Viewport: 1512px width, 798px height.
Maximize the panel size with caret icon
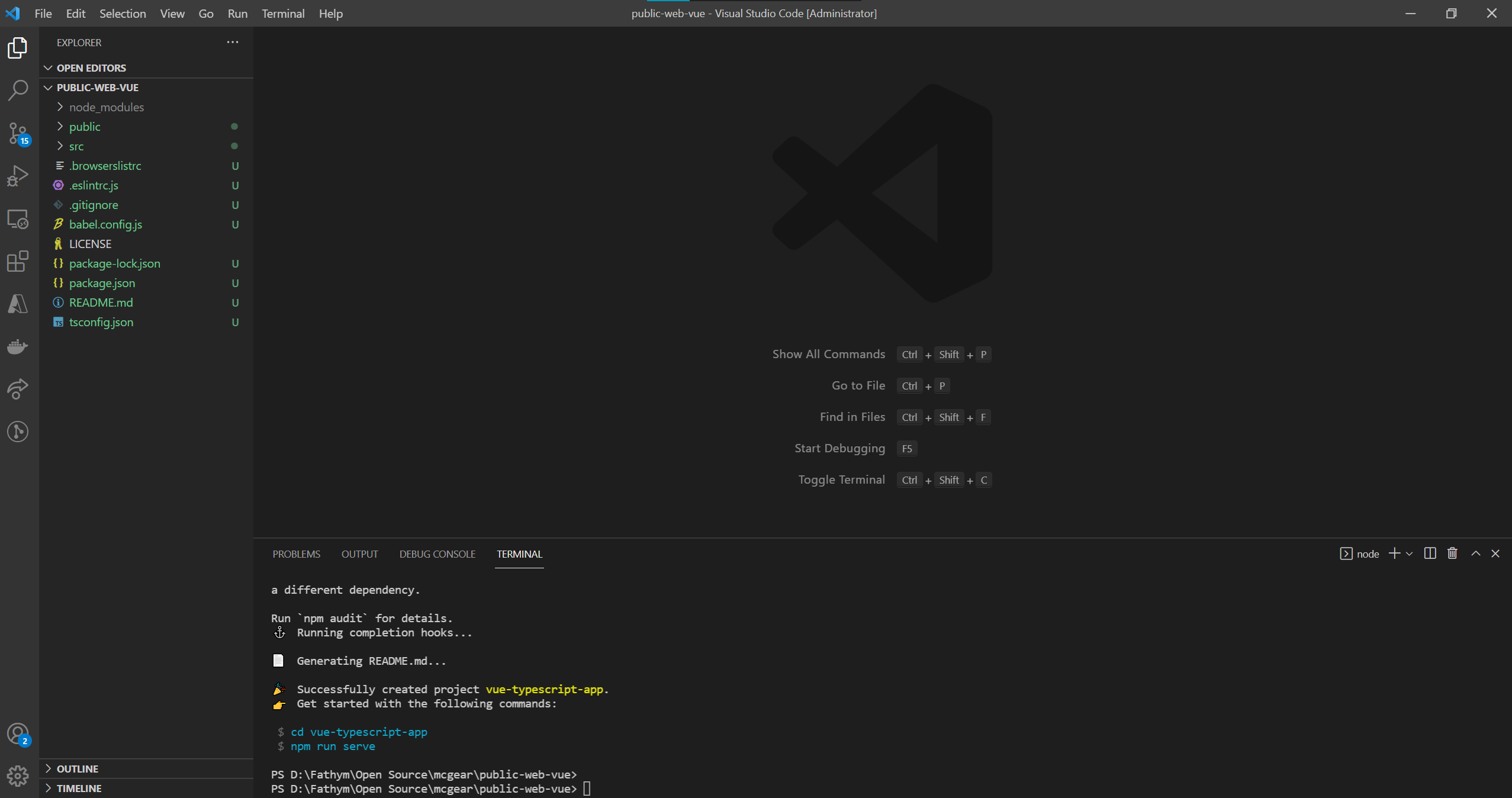(x=1476, y=554)
